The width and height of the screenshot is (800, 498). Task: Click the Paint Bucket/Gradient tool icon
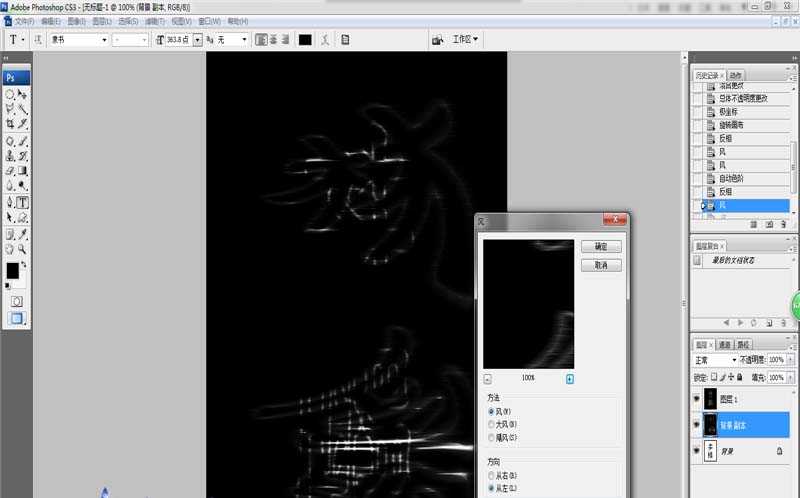(22, 171)
